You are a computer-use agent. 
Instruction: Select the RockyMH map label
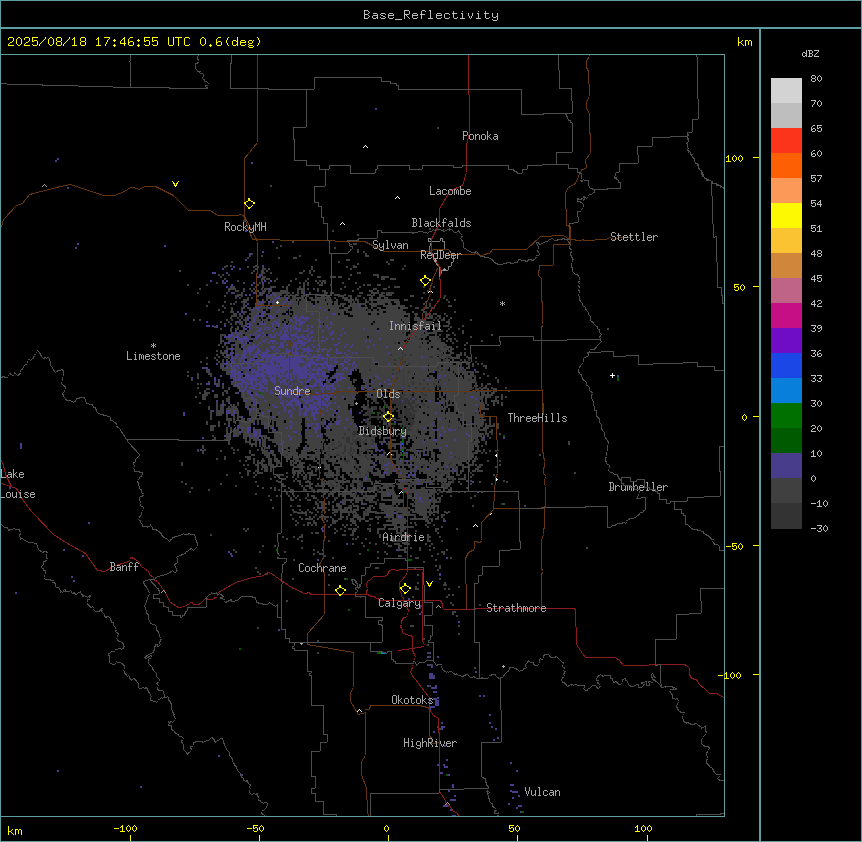[x=245, y=227]
